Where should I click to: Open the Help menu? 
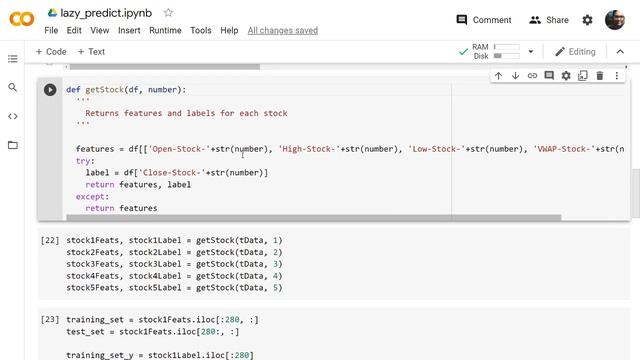click(x=229, y=30)
